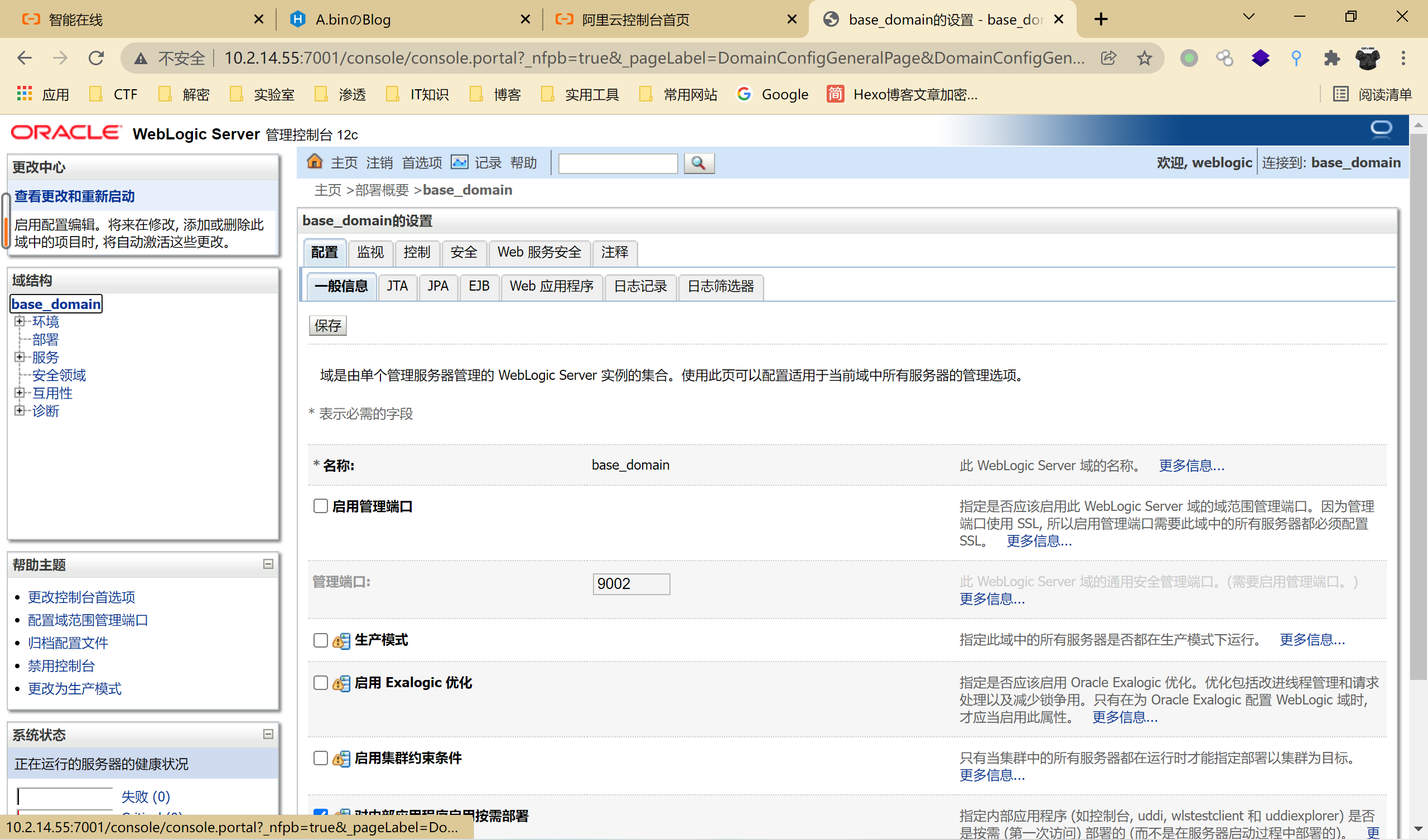Image resolution: width=1428 pixels, height=840 pixels.
Task: Click the console search input field
Action: 617,163
